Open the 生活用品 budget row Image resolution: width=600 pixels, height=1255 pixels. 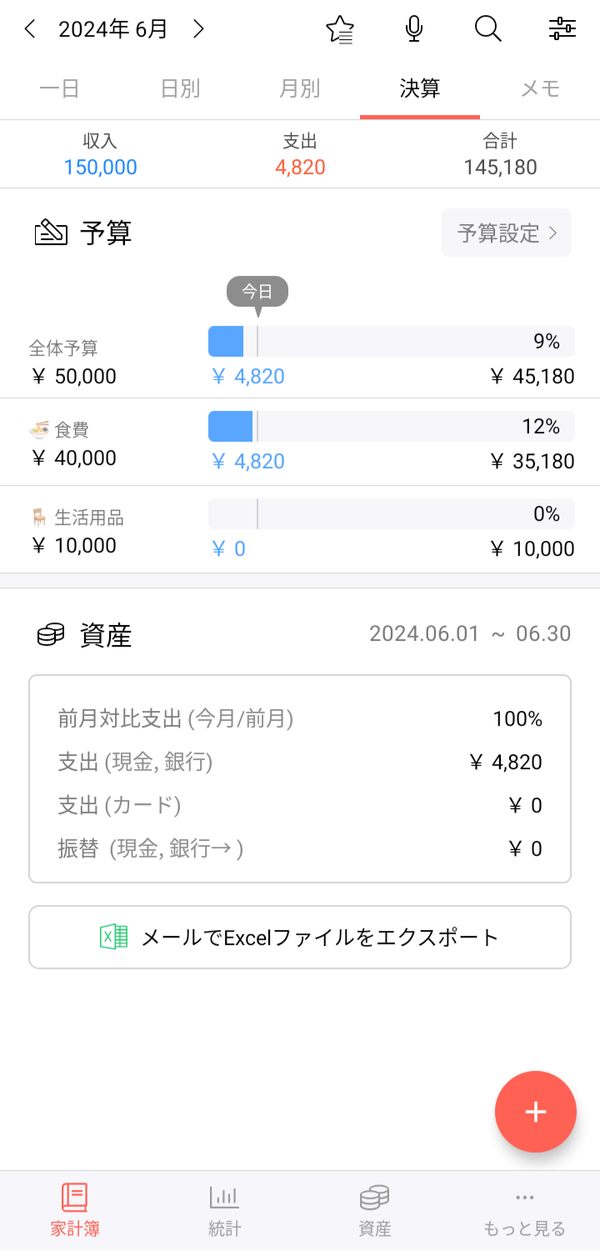pyautogui.click(x=300, y=530)
